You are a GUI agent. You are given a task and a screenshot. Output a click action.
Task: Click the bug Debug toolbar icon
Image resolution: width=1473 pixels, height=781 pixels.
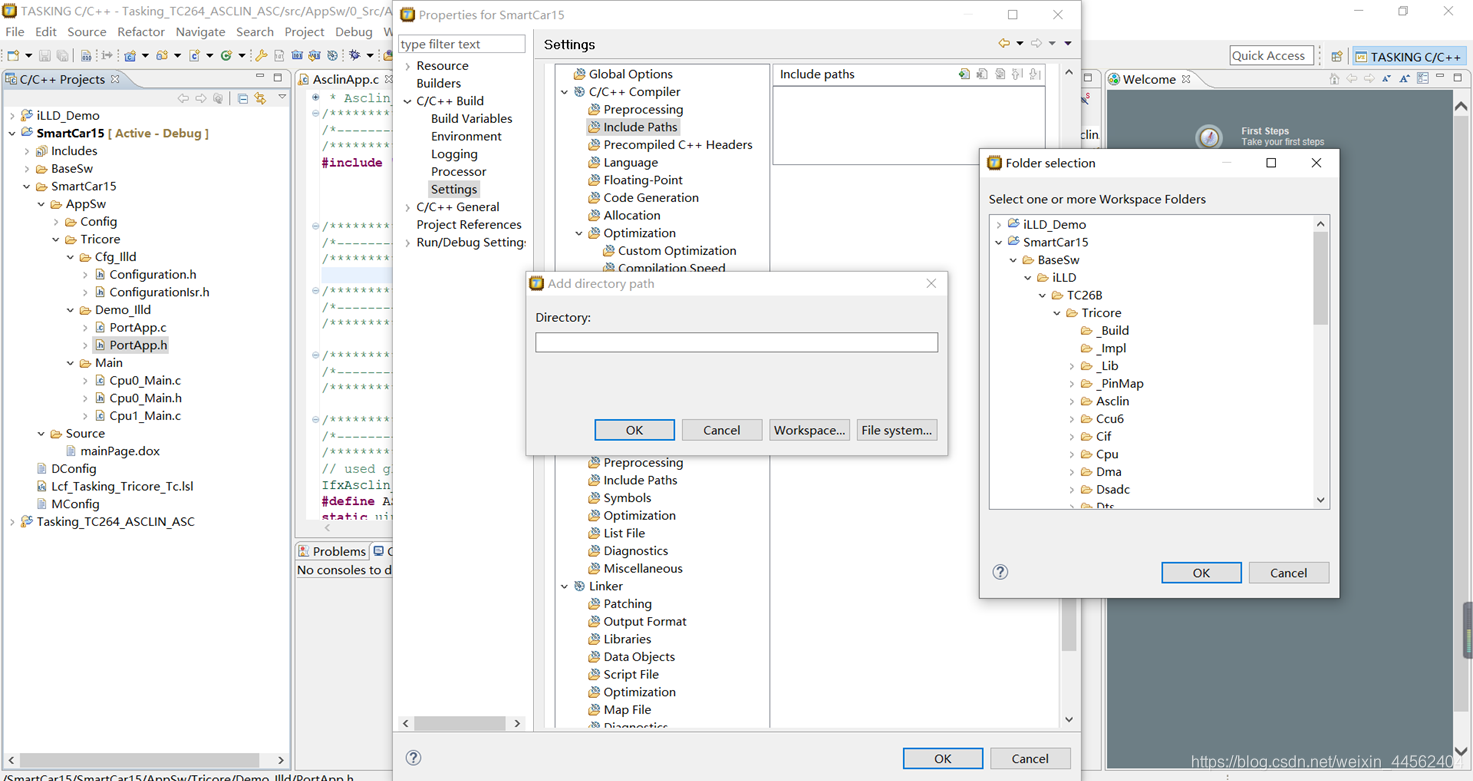coord(354,55)
